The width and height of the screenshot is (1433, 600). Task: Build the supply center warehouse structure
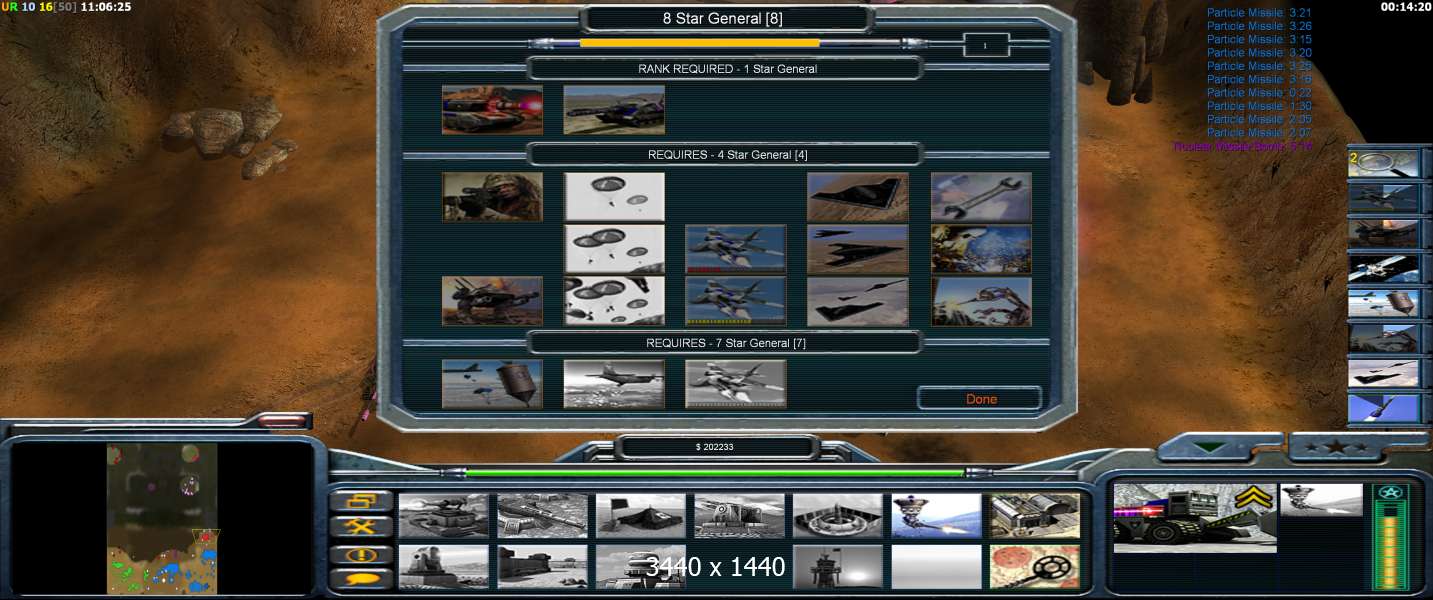click(x=1035, y=515)
